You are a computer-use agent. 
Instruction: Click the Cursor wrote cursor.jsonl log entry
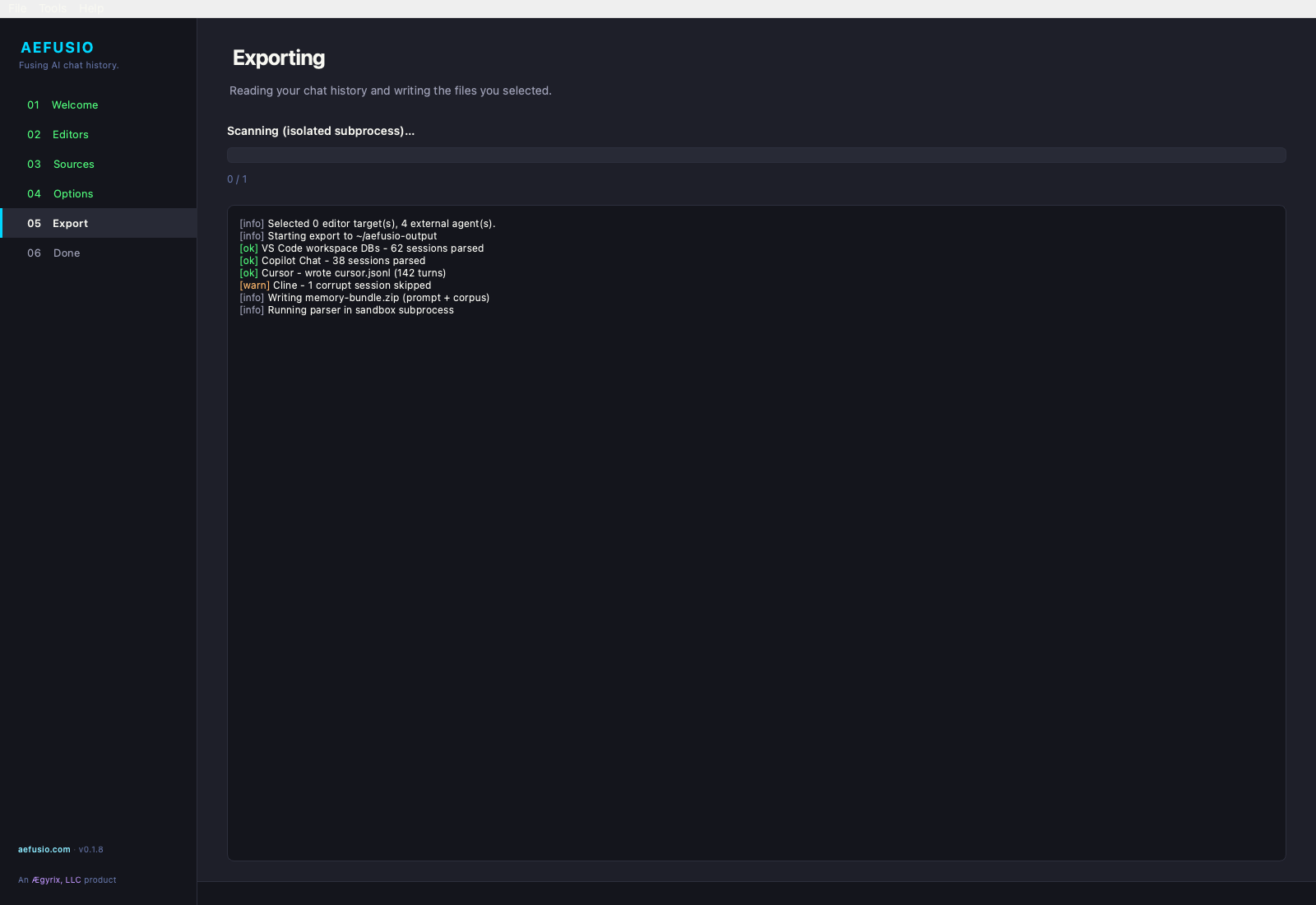(342, 272)
